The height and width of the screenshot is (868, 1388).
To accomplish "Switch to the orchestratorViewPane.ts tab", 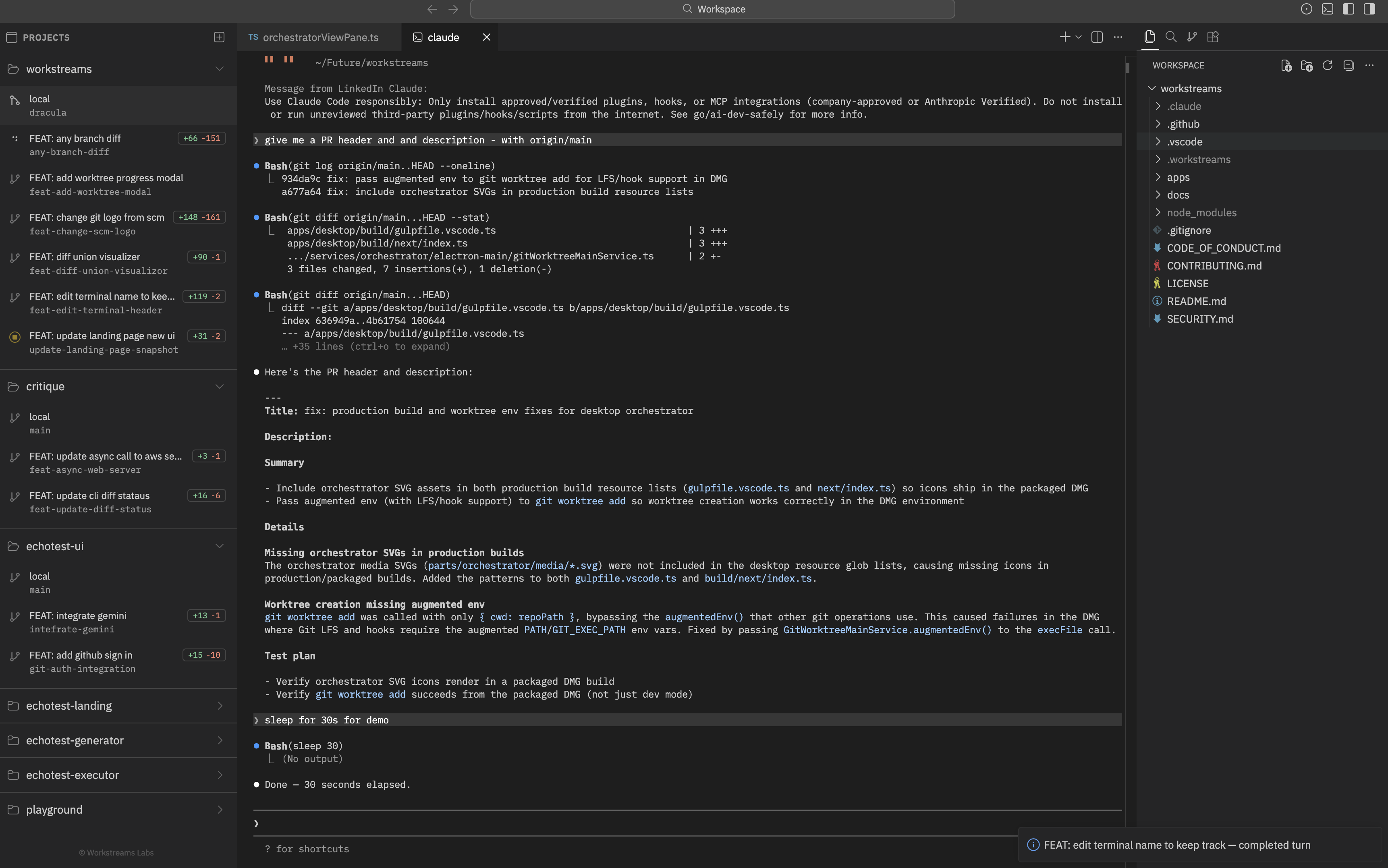I will 320,37.
